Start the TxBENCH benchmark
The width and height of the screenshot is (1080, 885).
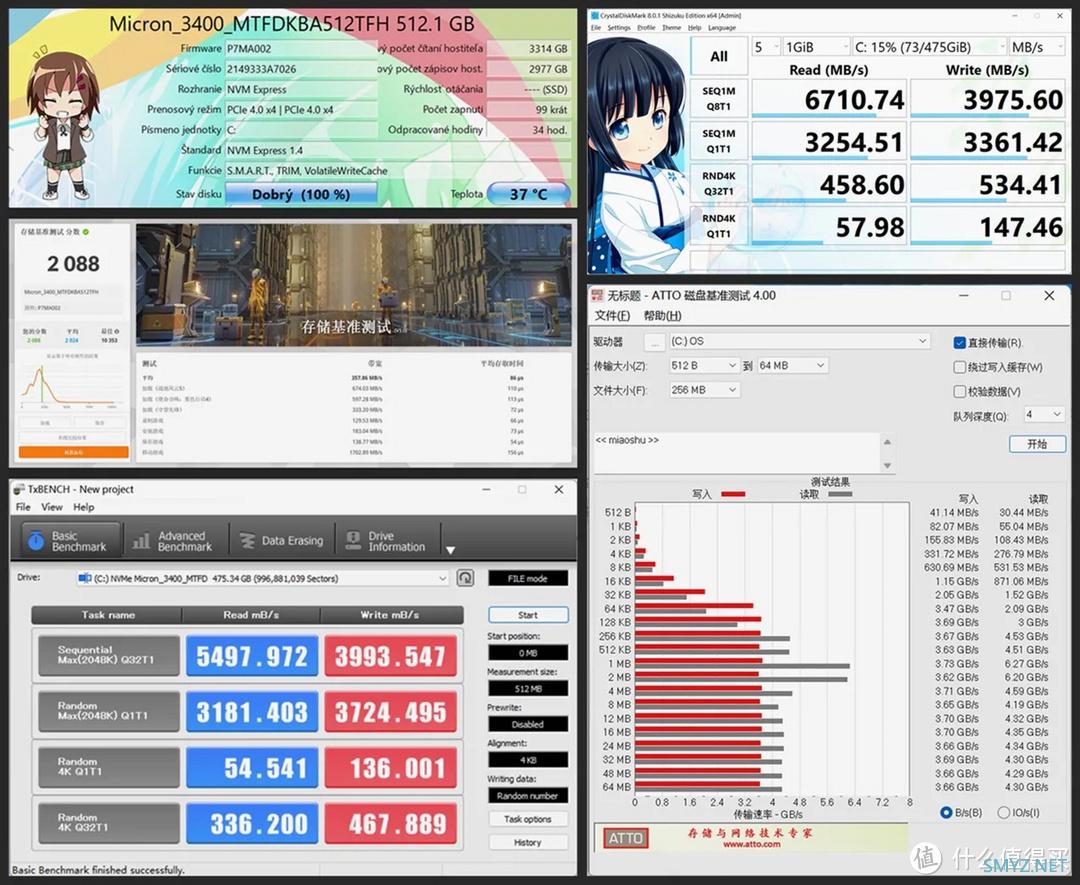pyautogui.click(x=528, y=614)
